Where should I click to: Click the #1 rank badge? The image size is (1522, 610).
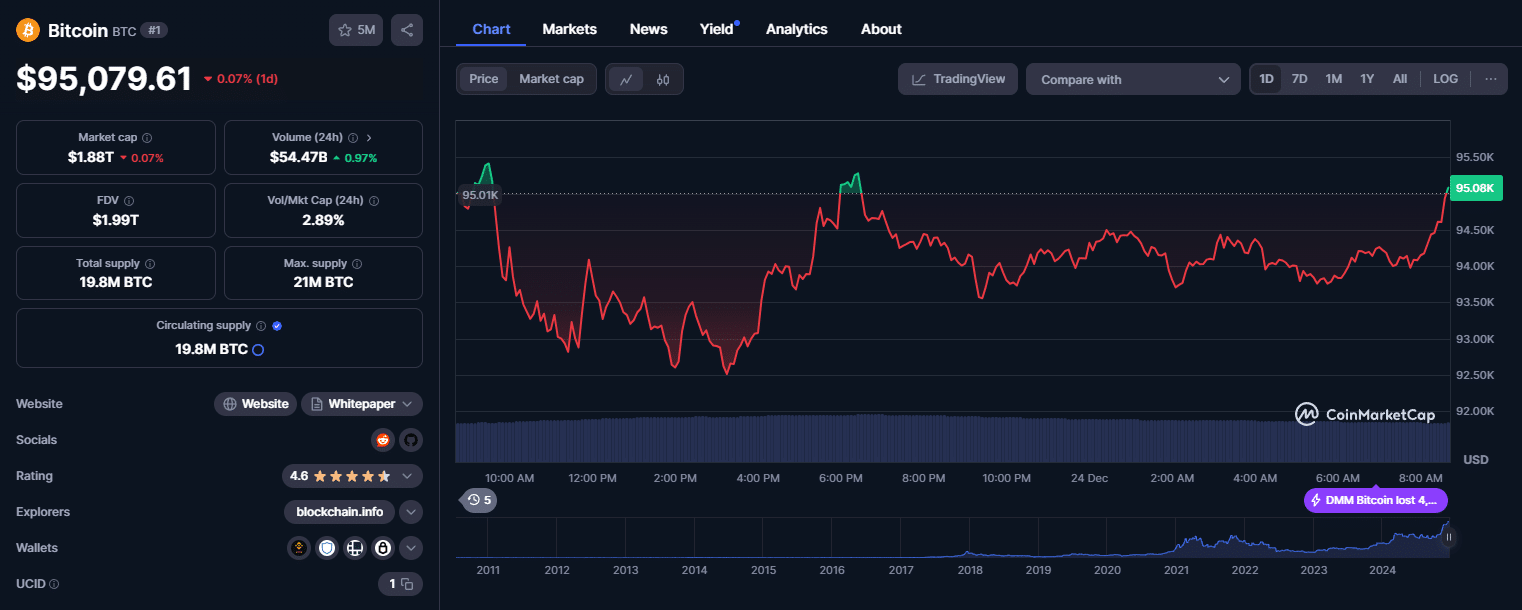click(x=154, y=30)
